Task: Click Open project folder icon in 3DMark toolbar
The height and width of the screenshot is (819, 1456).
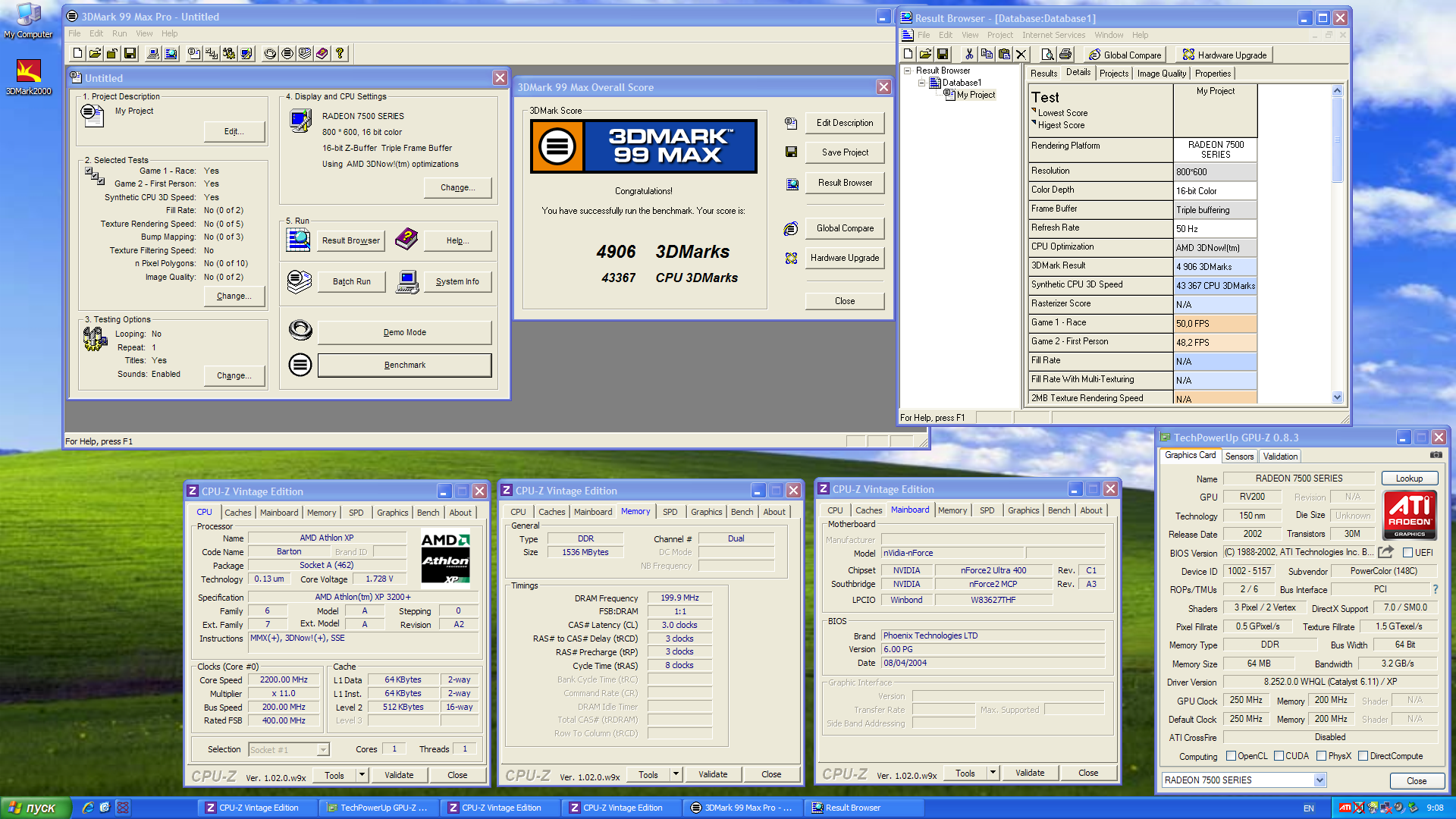Action: [95, 53]
